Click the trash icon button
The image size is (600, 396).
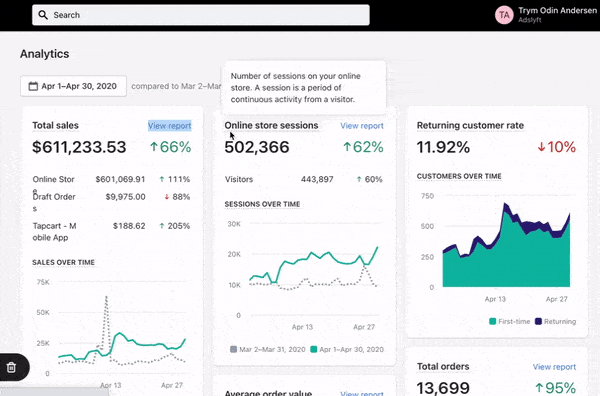tap(11, 367)
